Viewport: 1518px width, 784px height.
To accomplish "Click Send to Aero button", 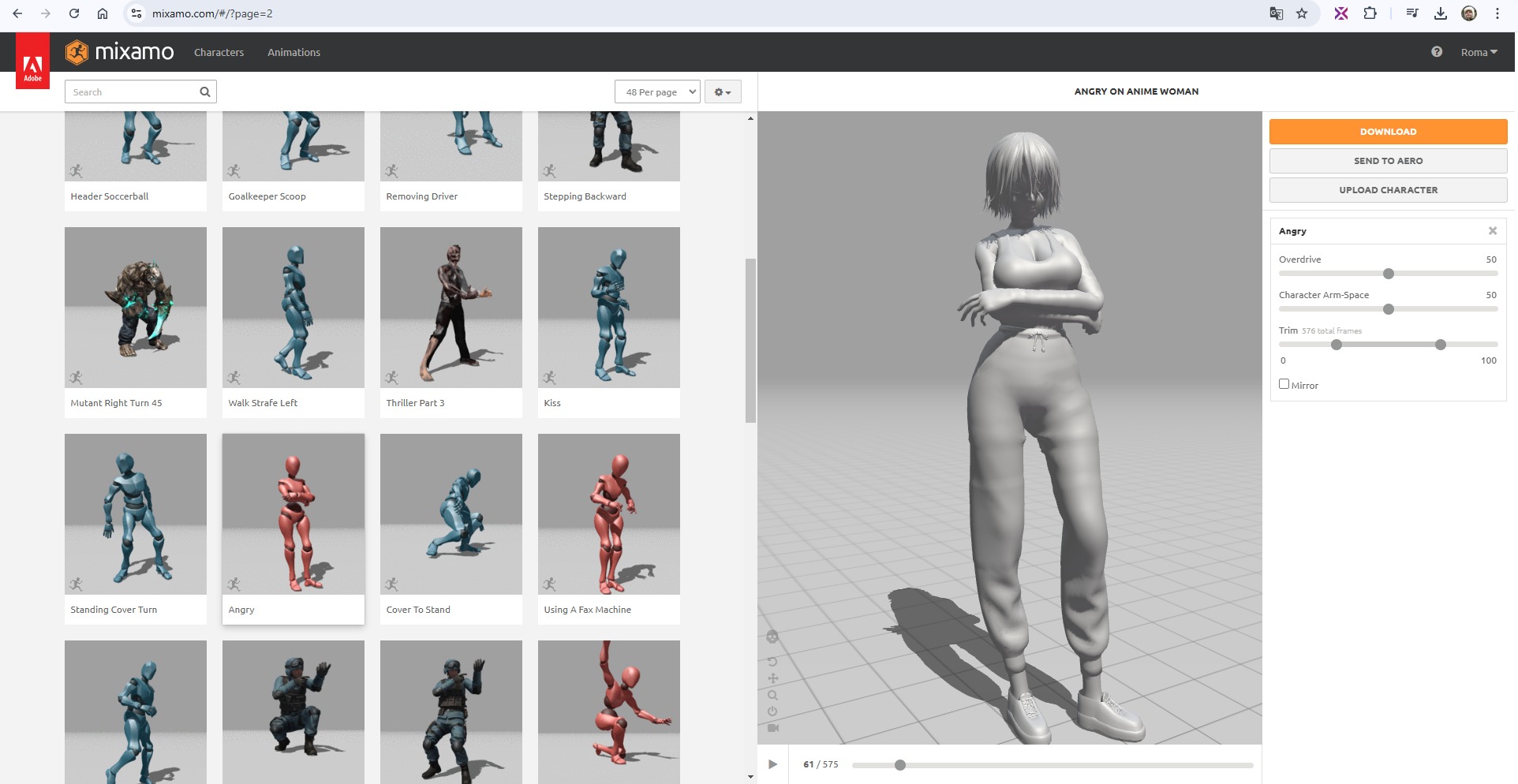I will pos(1388,161).
